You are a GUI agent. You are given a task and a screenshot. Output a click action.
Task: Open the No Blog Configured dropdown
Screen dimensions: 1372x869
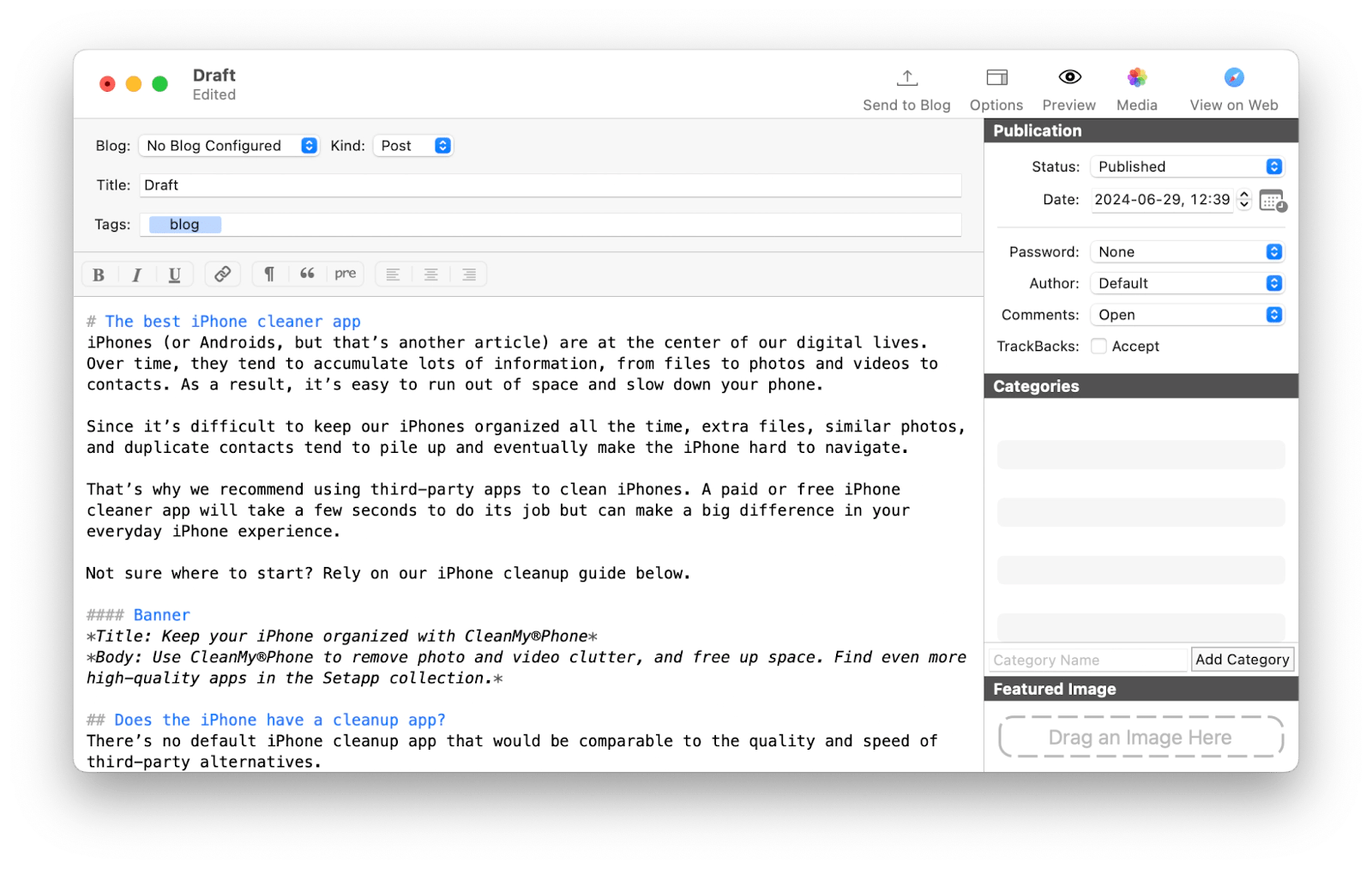(228, 145)
